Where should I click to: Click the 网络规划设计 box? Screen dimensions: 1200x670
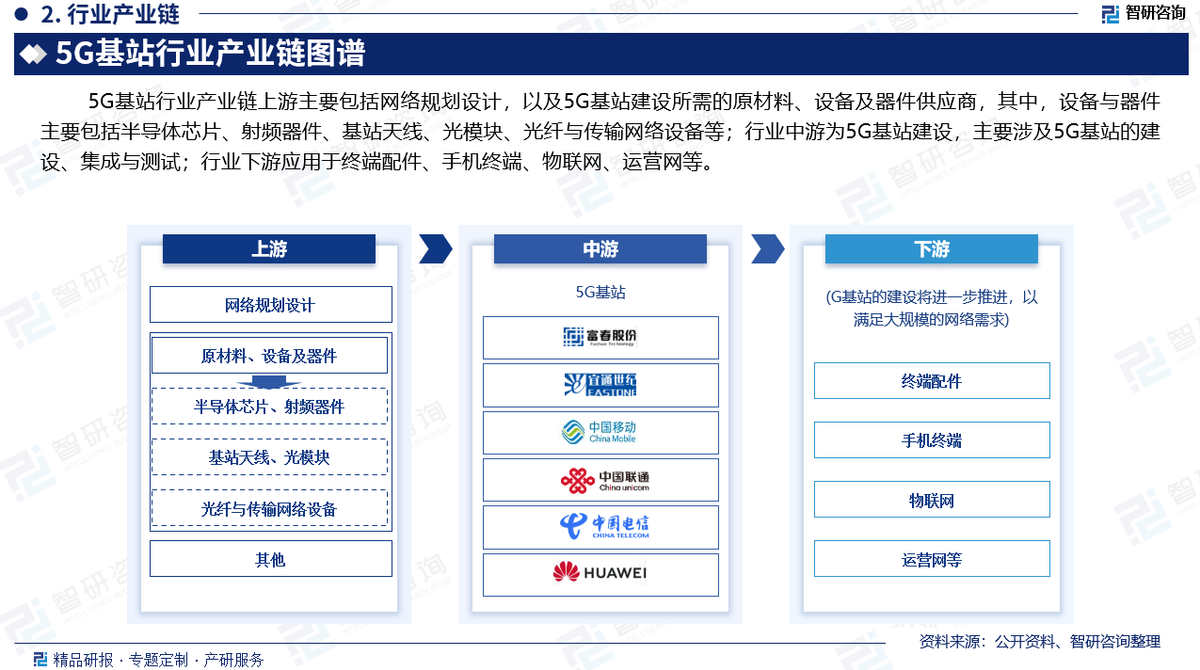(270, 304)
